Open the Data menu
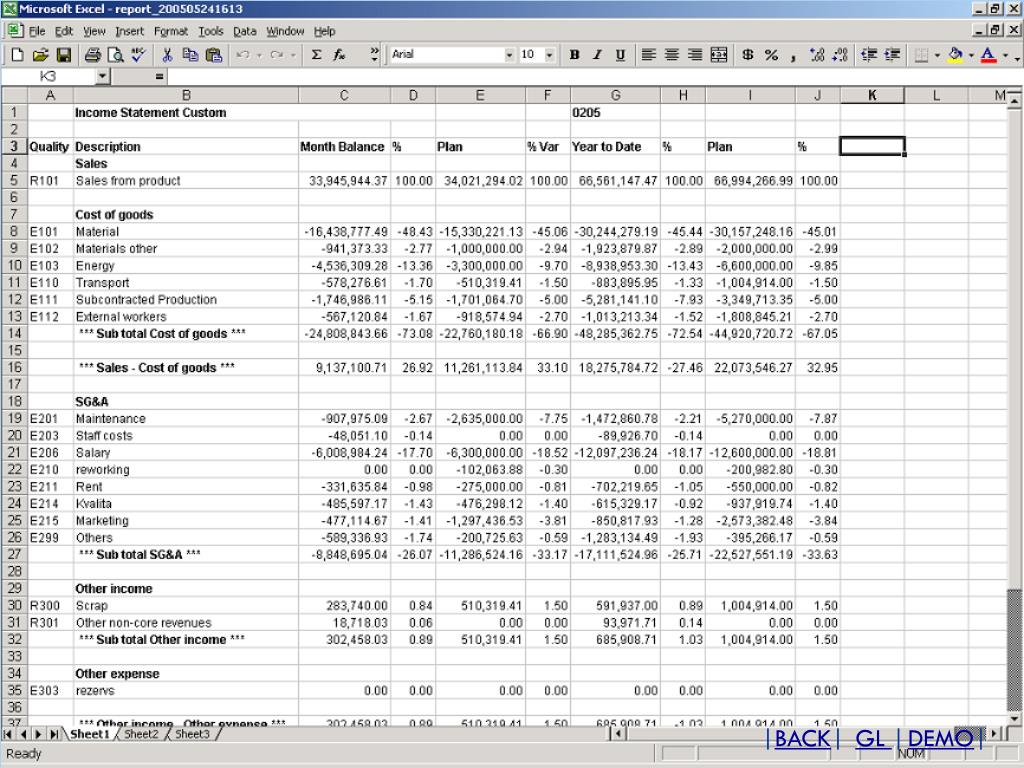This screenshot has height=768, width=1024. point(244,31)
